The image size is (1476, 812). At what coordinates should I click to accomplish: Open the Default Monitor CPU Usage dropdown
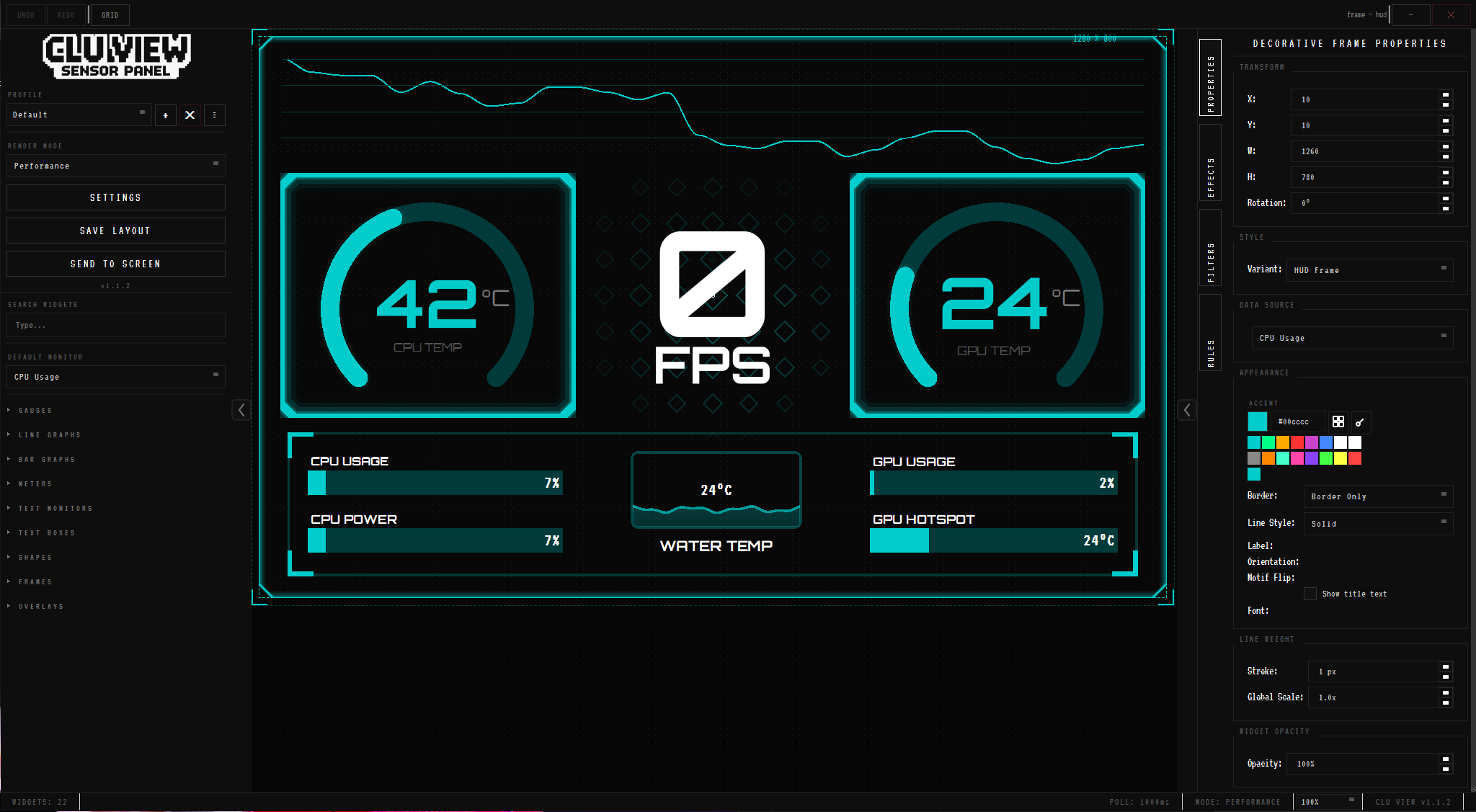(x=116, y=377)
